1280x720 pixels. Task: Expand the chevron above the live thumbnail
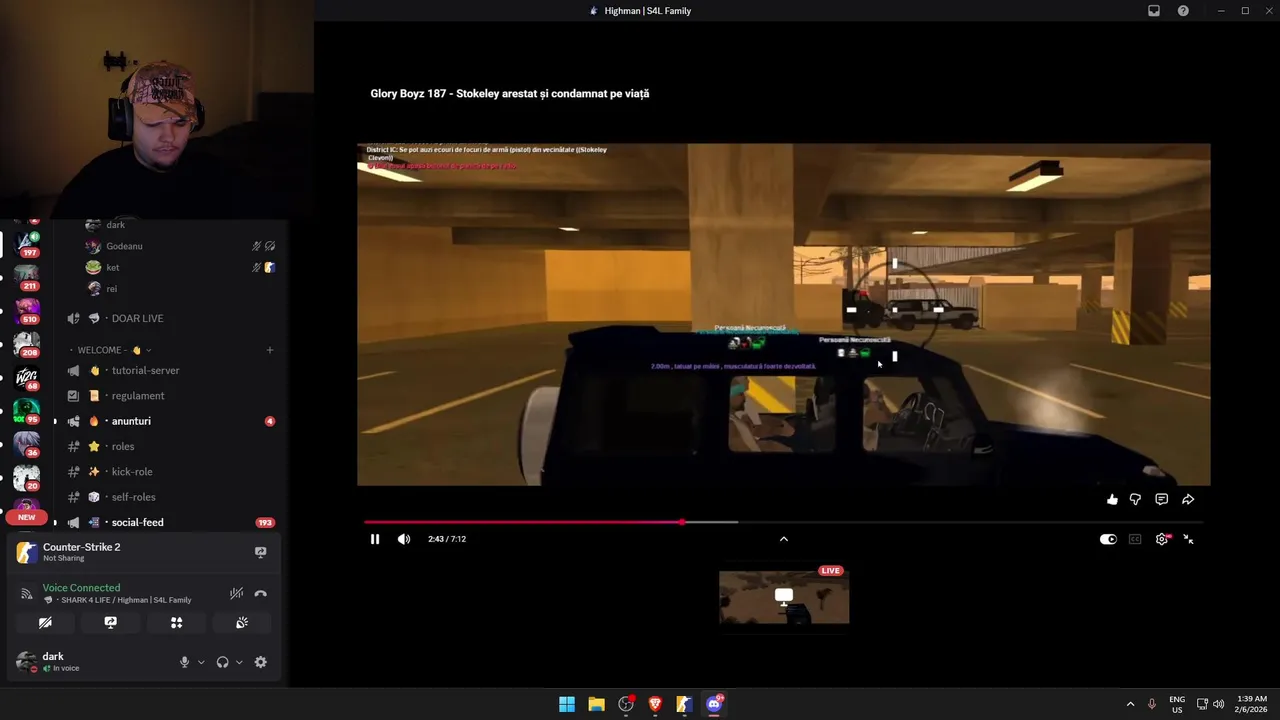tap(784, 539)
